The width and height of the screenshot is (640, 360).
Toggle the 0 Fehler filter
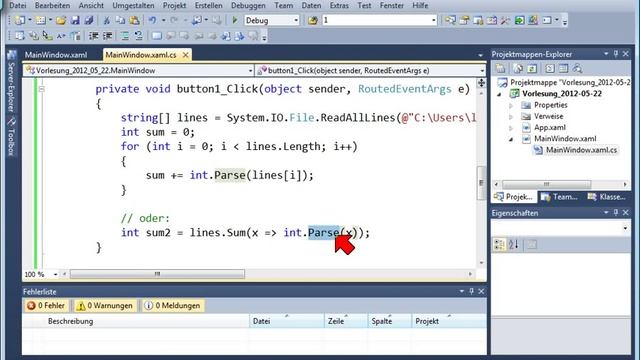tap(46, 305)
